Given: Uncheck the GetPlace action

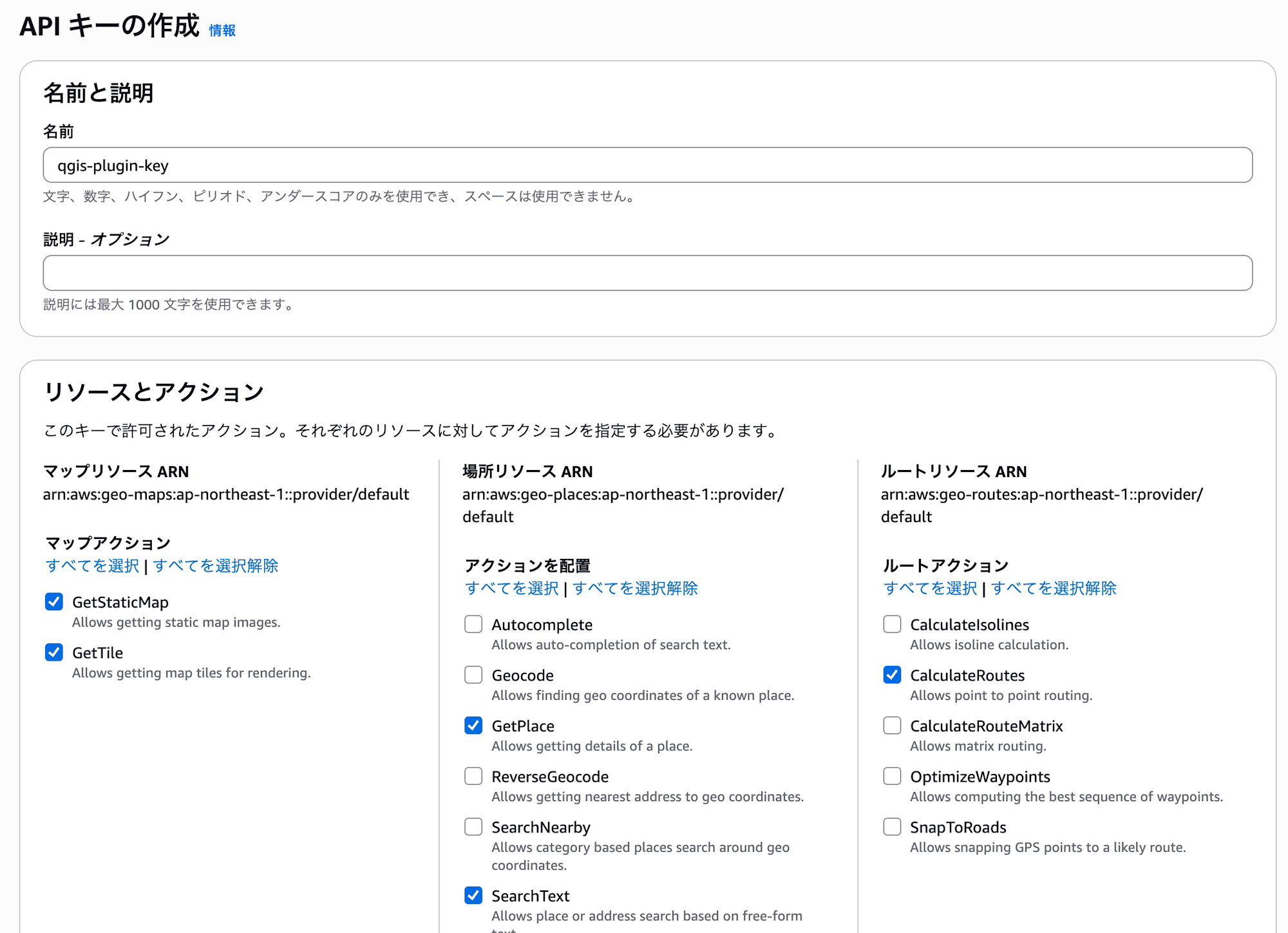Looking at the screenshot, I should click(473, 726).
